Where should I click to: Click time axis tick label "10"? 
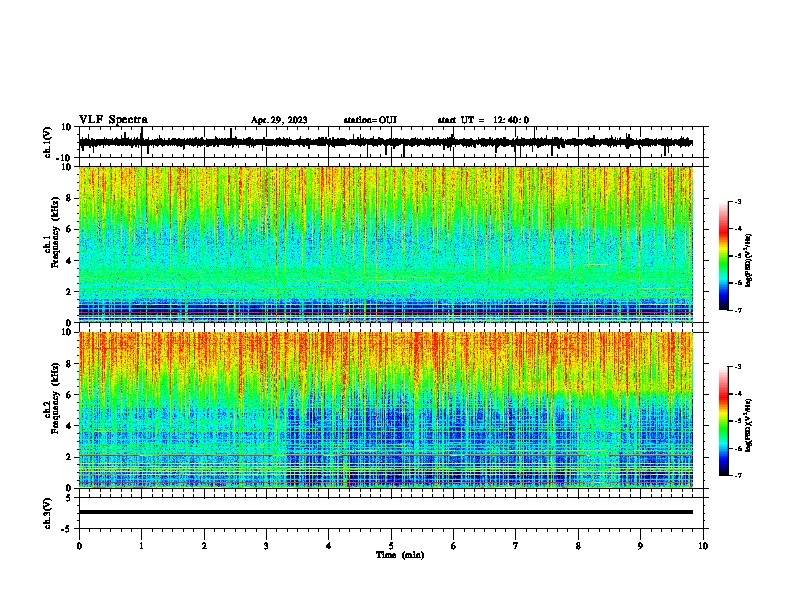(703, 546)
